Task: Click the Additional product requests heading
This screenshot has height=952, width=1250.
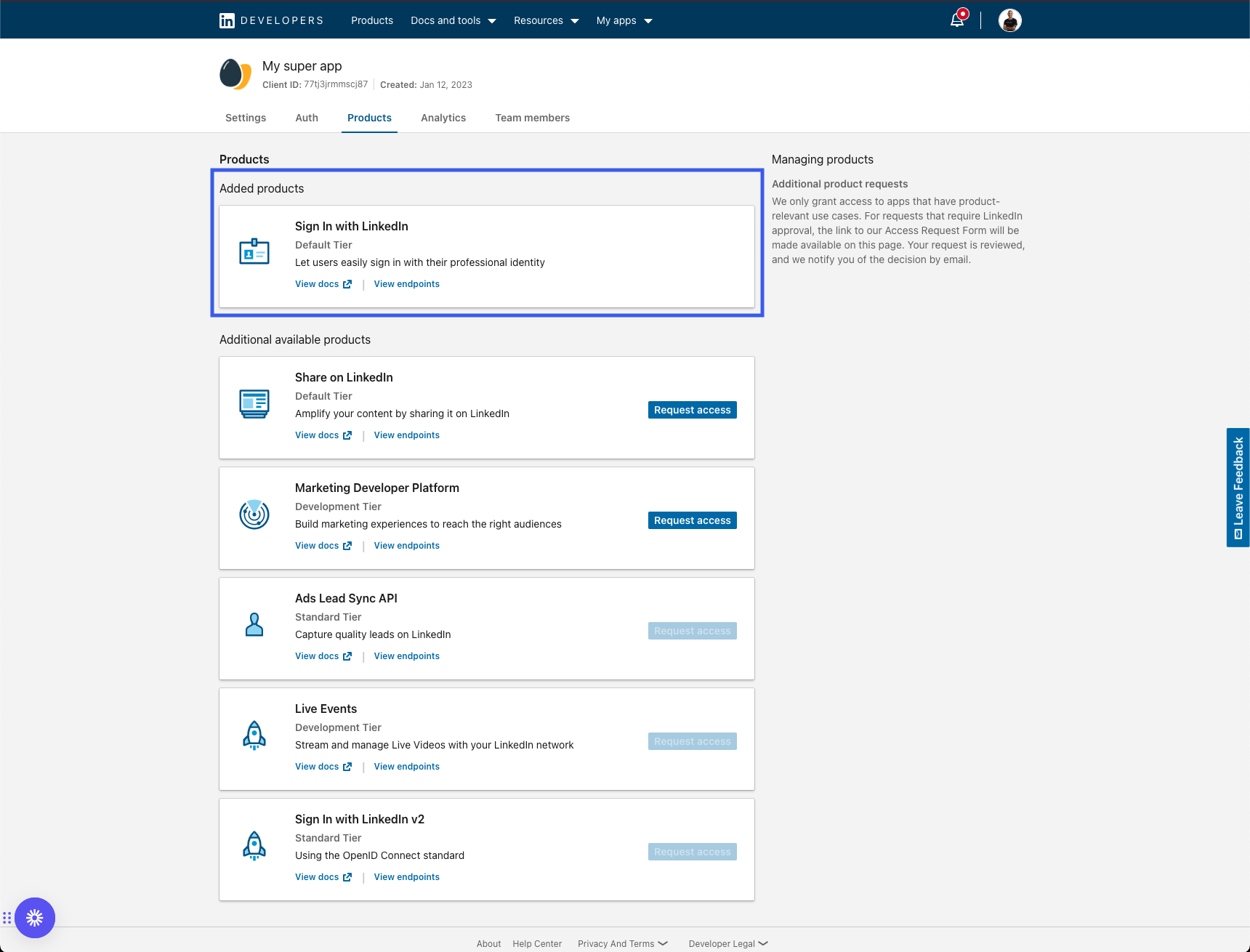Action: [840, 184]
